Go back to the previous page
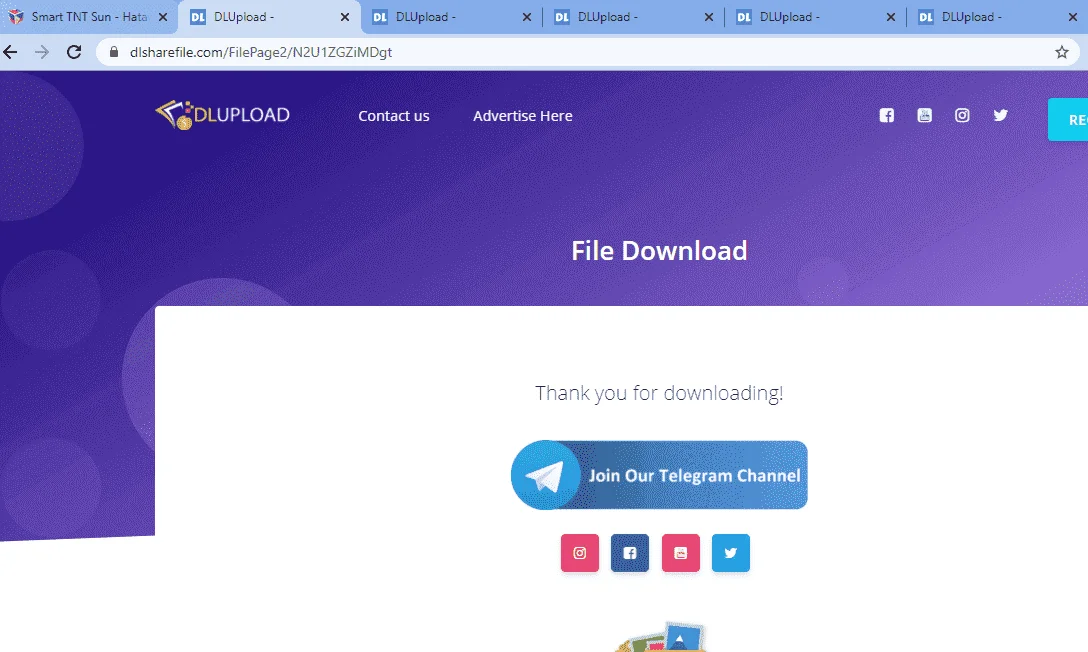The width and height of the screenshot is (1088, 652). coord(10,52)
